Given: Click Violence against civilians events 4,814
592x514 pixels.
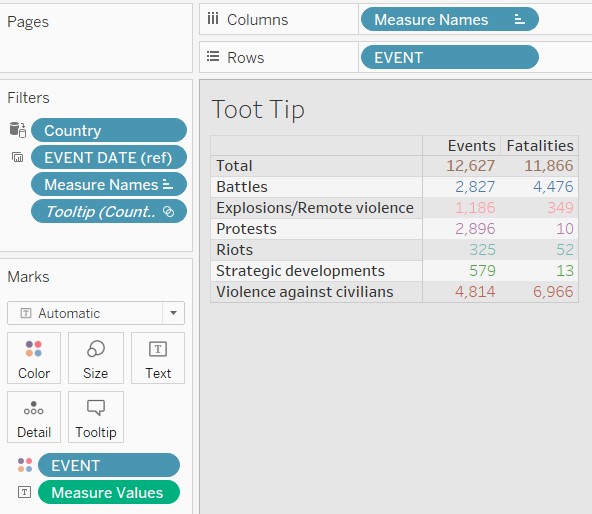Looking at the screenshot, I should click(x=475, y=292).
